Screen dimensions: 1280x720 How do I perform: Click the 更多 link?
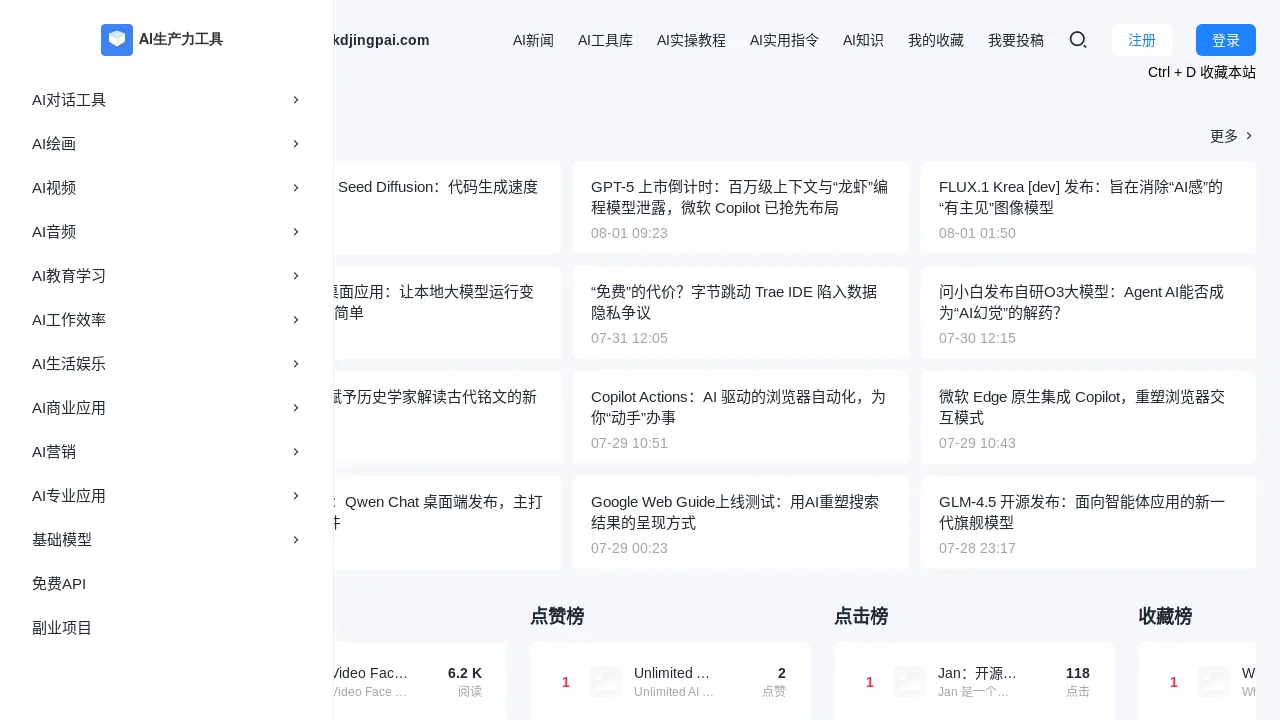[x=1231, y=136]
